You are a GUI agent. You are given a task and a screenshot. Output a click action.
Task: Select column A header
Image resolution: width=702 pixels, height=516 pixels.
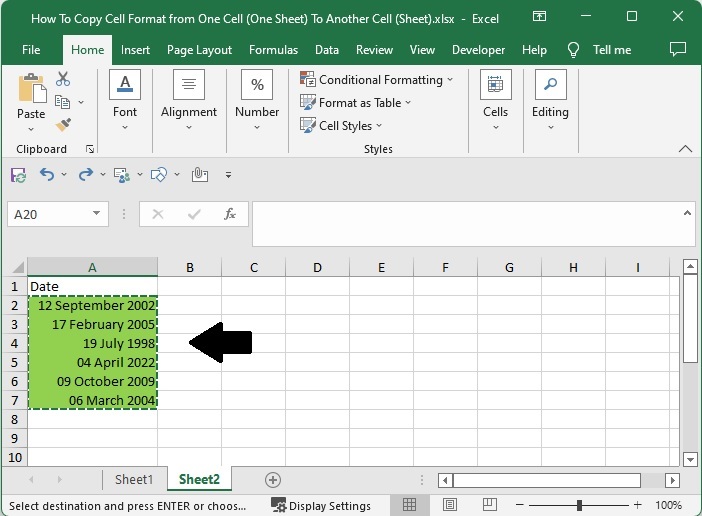click(92, 268)
